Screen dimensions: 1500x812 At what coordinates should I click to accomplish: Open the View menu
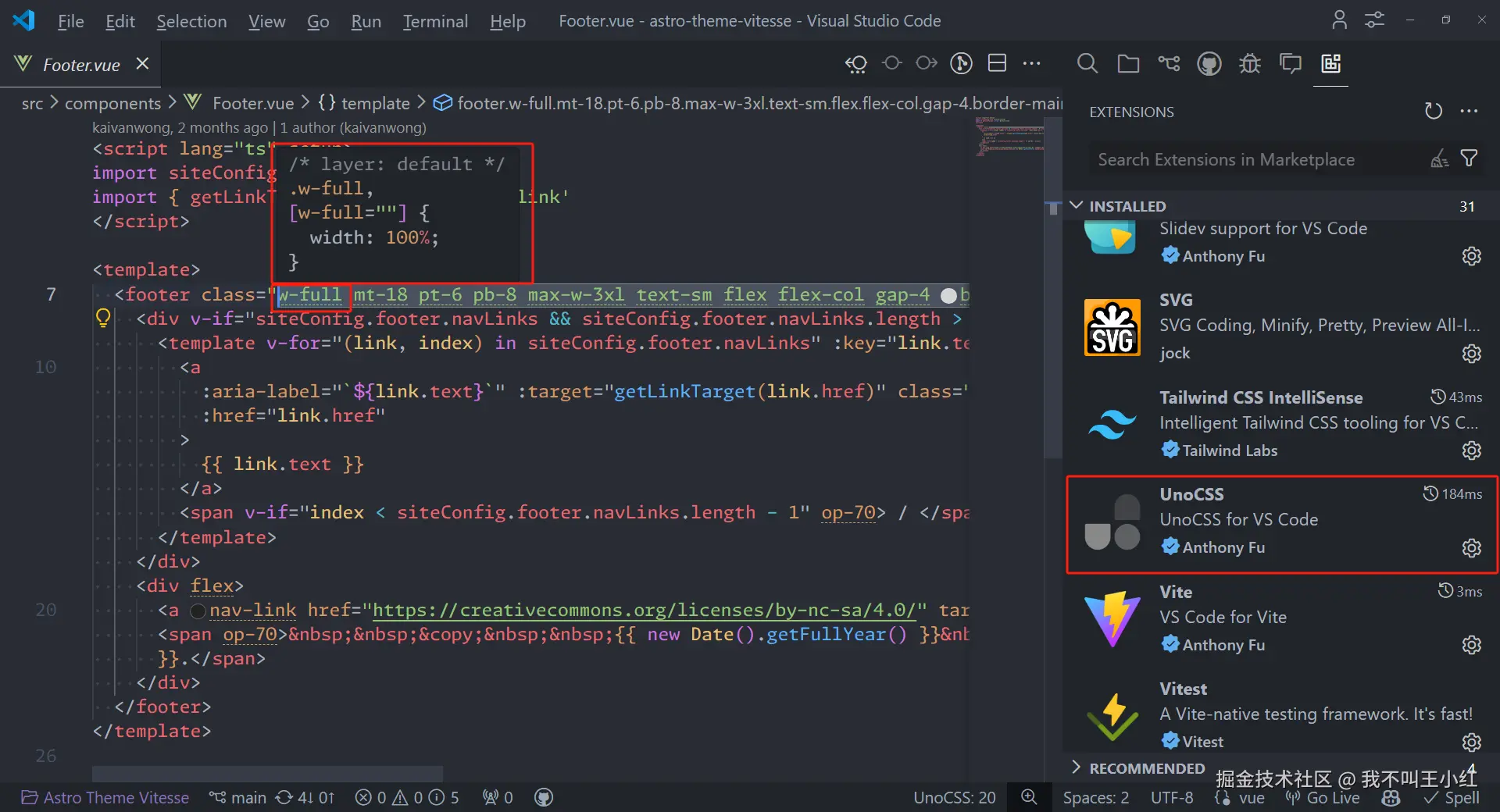click(266, 21)
